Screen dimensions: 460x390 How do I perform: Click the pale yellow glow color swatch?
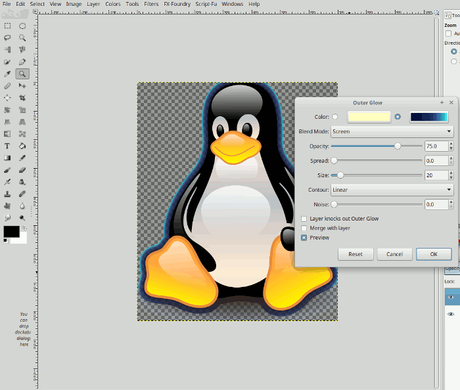(369, 117)
